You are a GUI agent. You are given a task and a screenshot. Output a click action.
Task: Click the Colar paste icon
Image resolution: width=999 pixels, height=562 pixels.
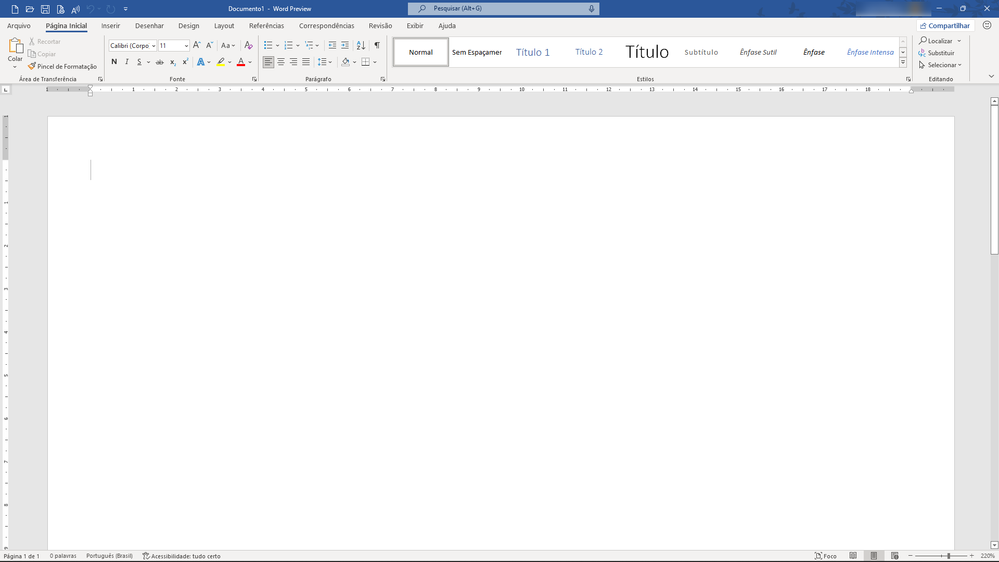coord(15,45)
